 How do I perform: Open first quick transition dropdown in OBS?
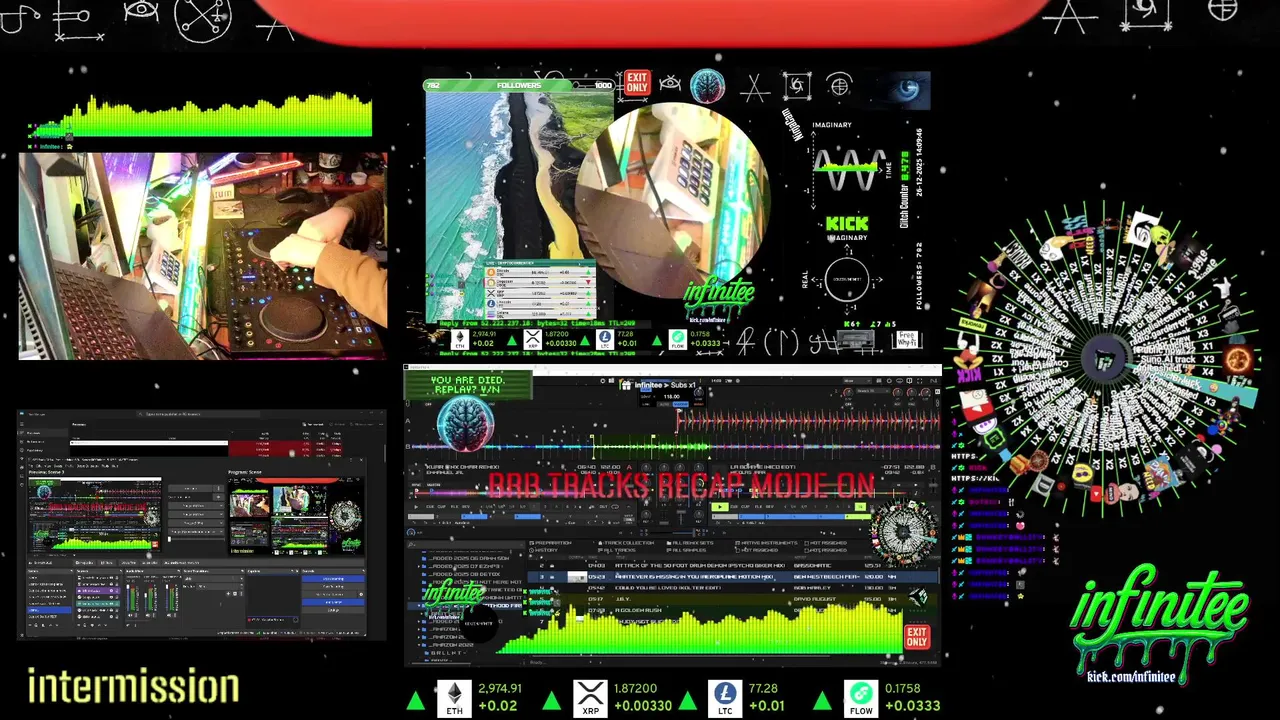(x=195, y=506)
